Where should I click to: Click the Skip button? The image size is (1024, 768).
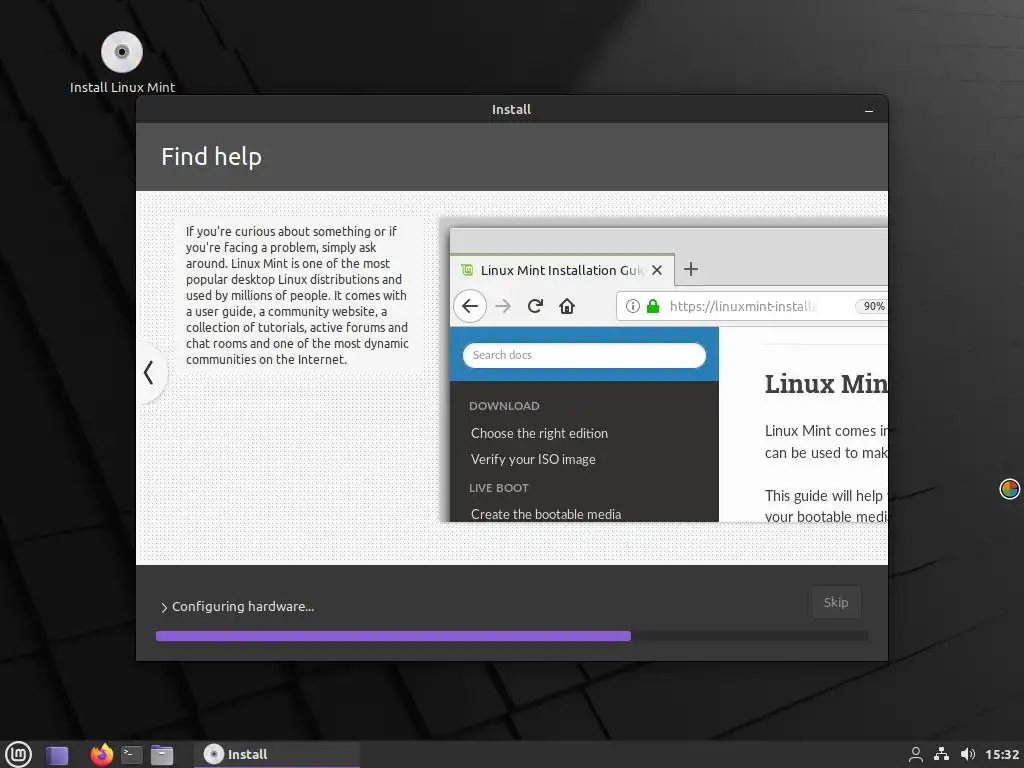[836, 602]
